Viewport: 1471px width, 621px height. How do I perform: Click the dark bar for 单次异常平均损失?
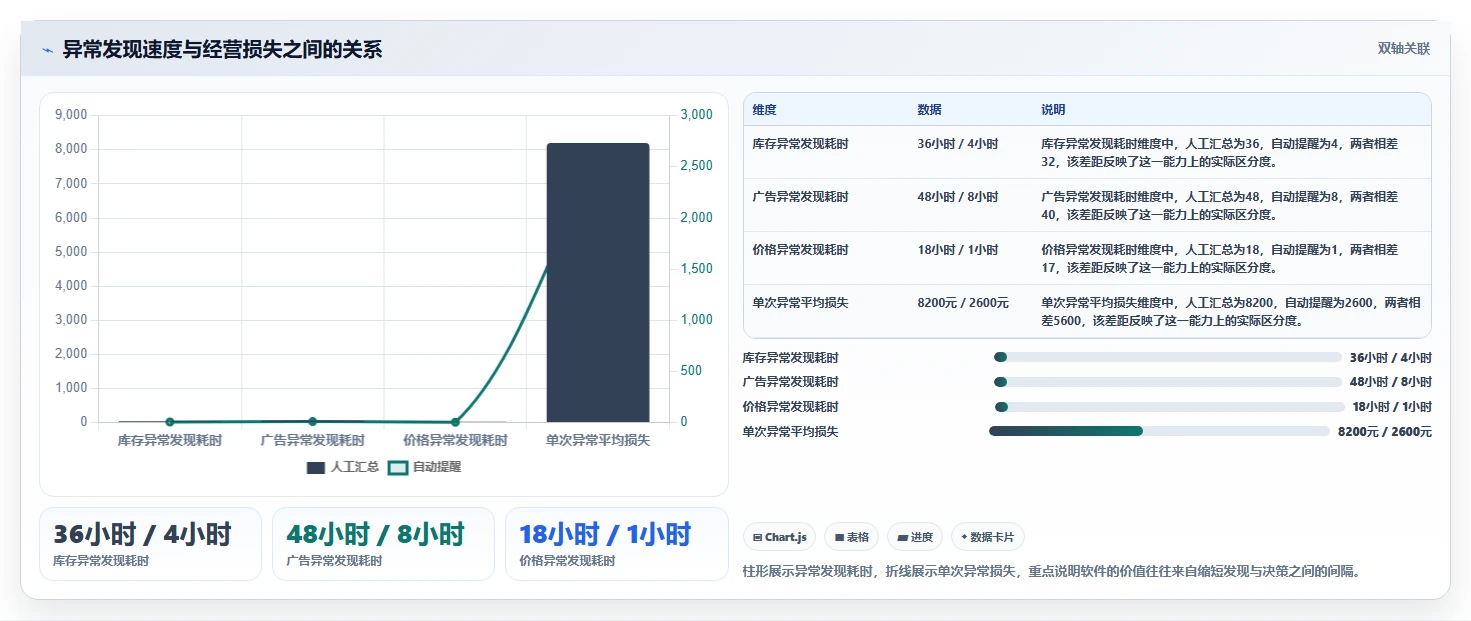[x=598, y=283]
